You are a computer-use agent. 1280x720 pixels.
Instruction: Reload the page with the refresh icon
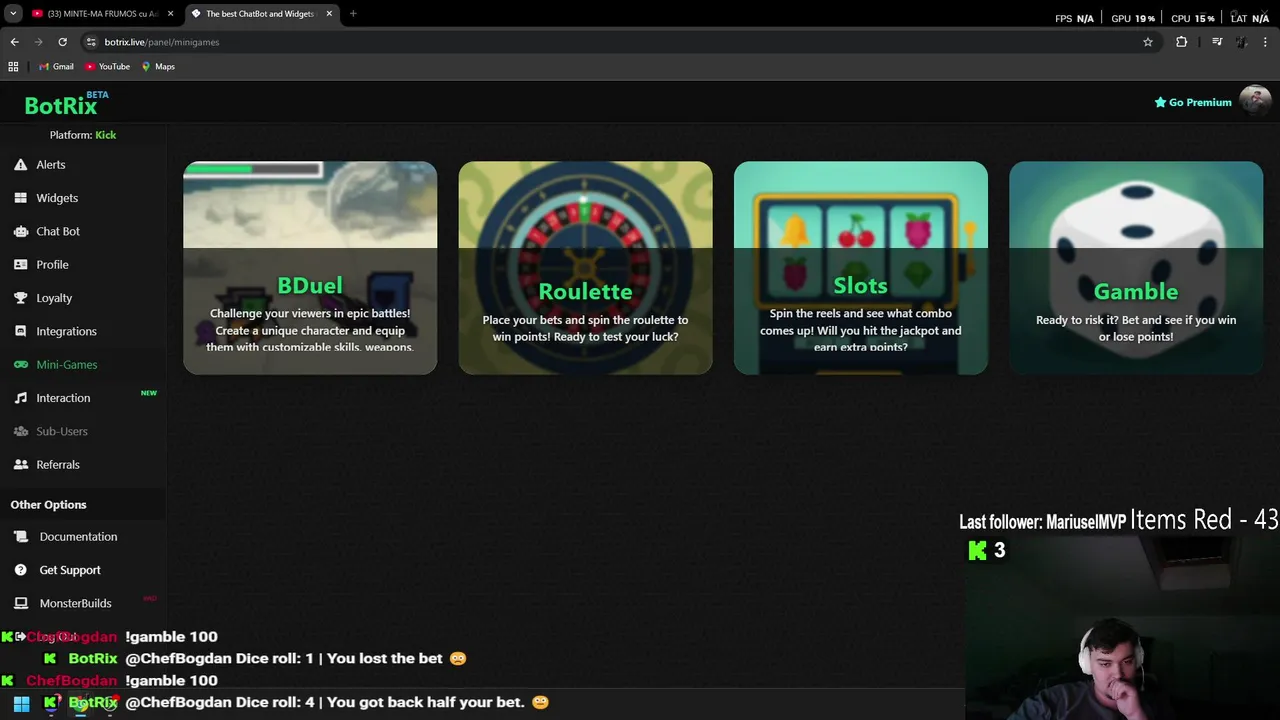[62, 42]
